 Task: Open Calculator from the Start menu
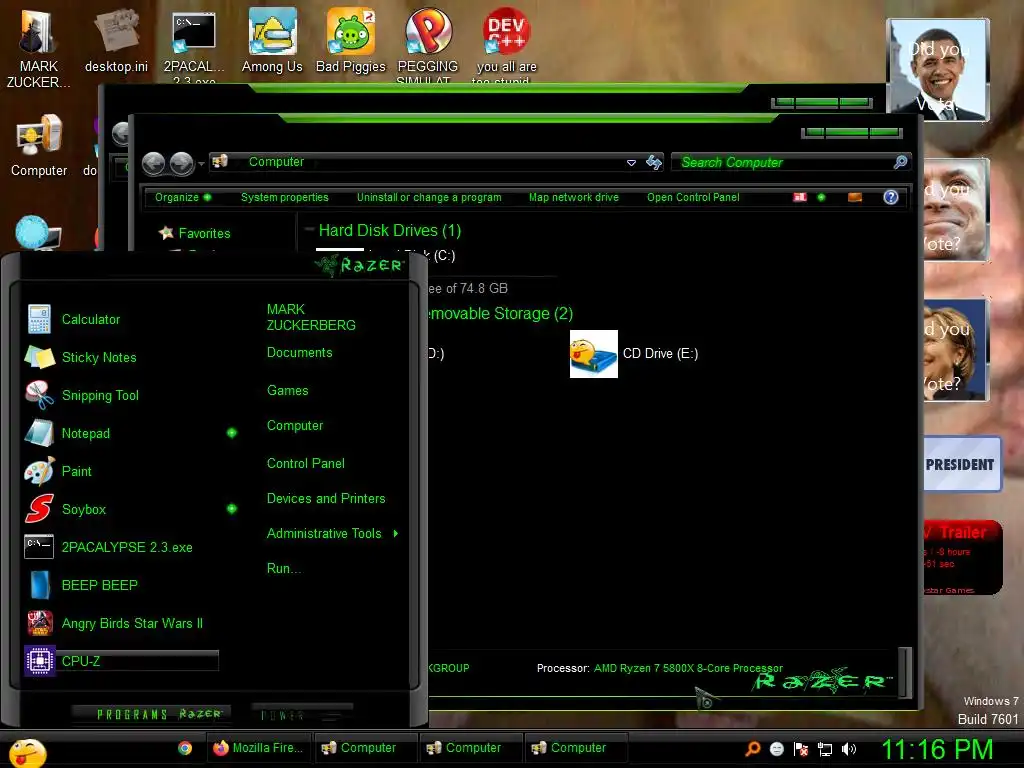90,319
